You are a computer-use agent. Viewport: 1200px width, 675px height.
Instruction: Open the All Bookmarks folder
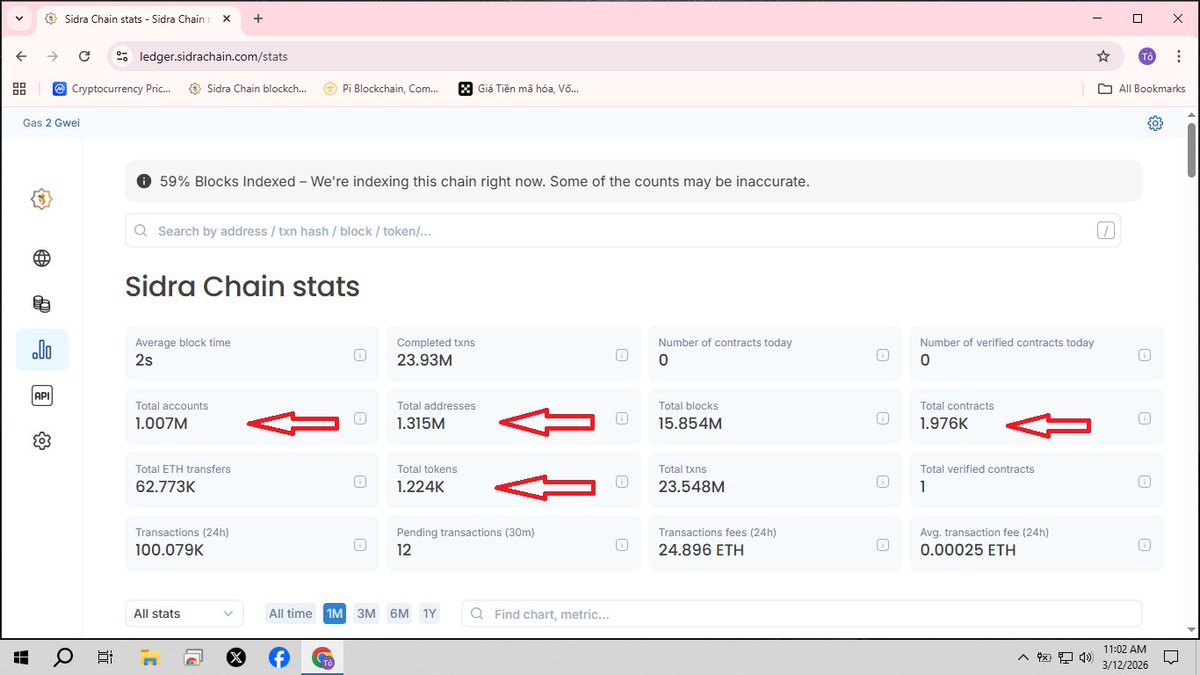[x=1141, y=89]
